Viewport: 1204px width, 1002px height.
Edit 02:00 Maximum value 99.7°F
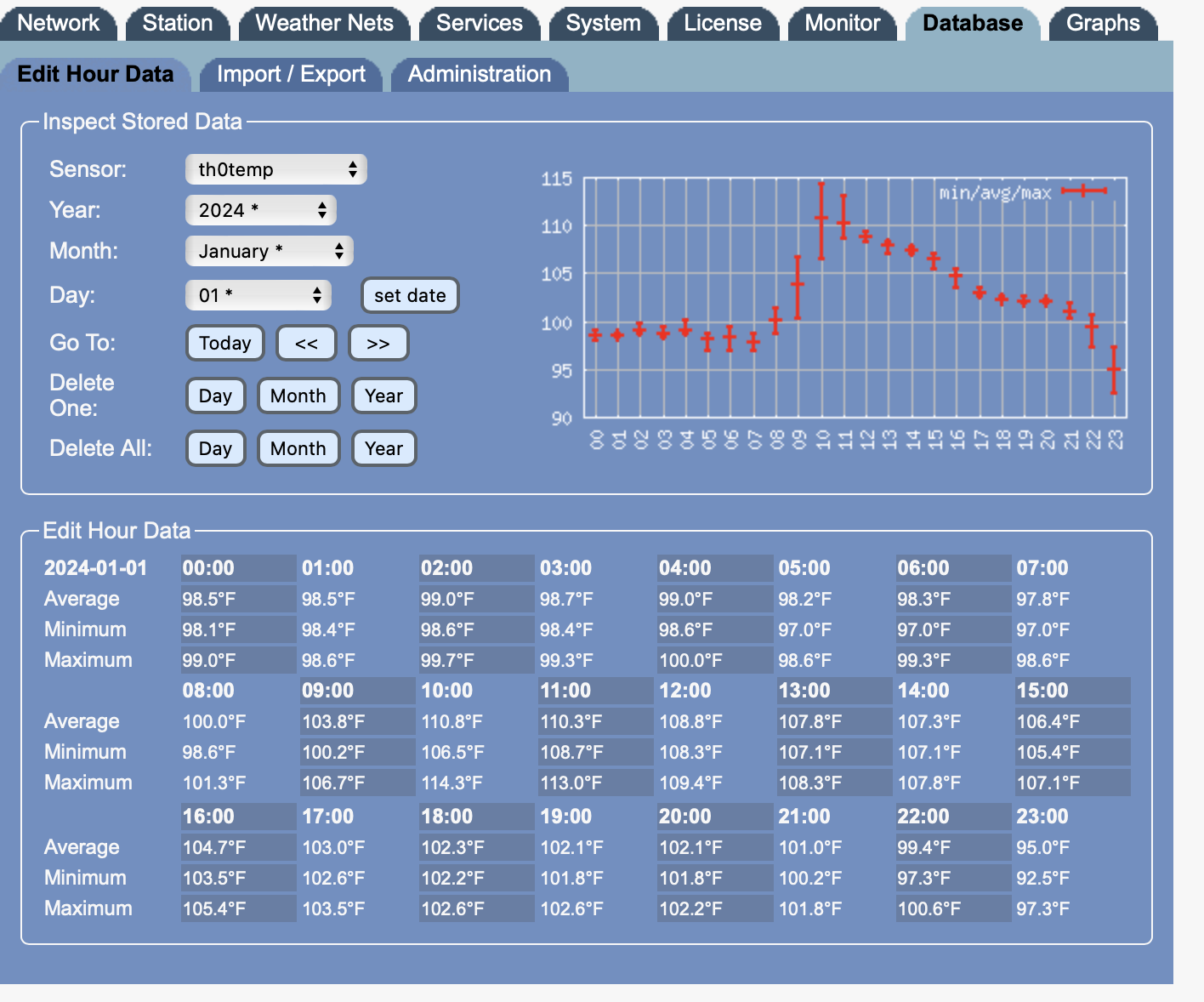click(x=476, y=660)
